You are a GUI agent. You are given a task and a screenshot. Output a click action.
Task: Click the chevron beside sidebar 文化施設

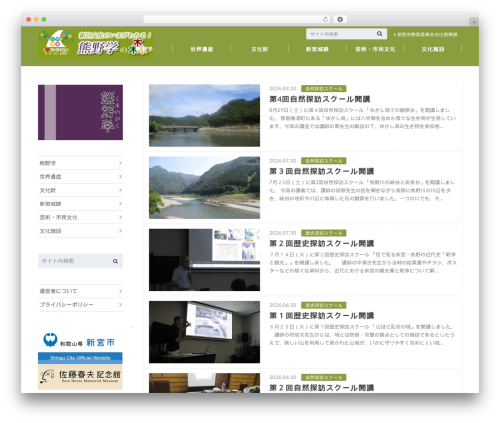point(120,231)
